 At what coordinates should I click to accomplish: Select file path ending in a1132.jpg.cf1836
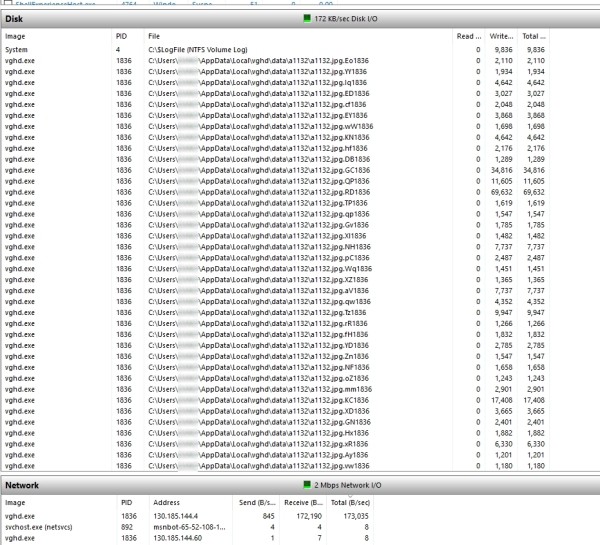[x=257, y=104]
